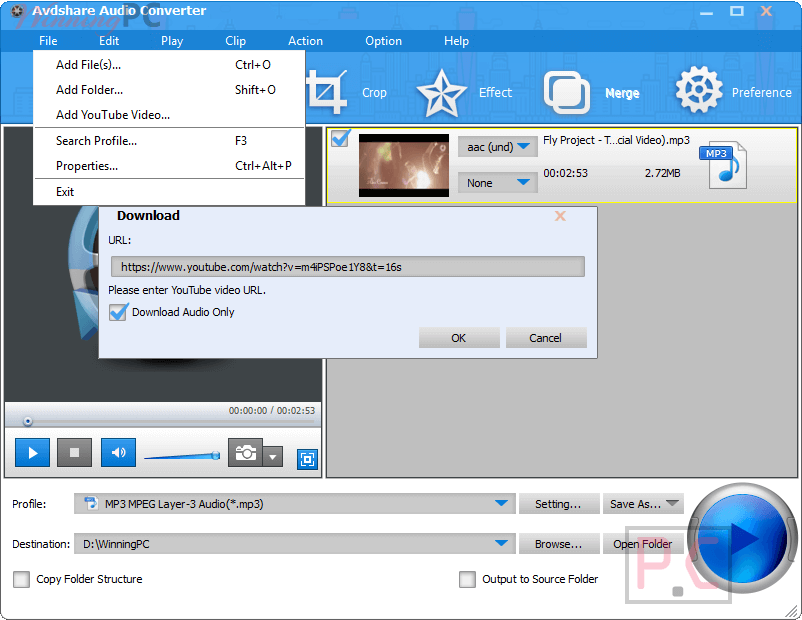
Task: Open the Edit menu
Action: coord(109,41)
